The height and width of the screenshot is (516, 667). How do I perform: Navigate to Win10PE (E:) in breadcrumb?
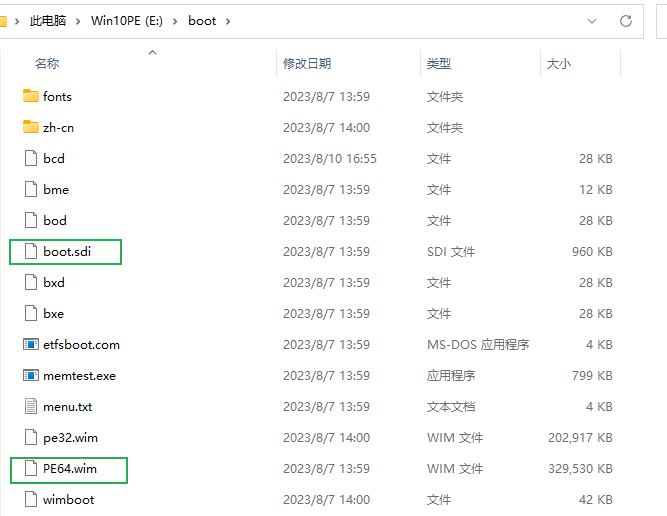click(x=127, y=21)
